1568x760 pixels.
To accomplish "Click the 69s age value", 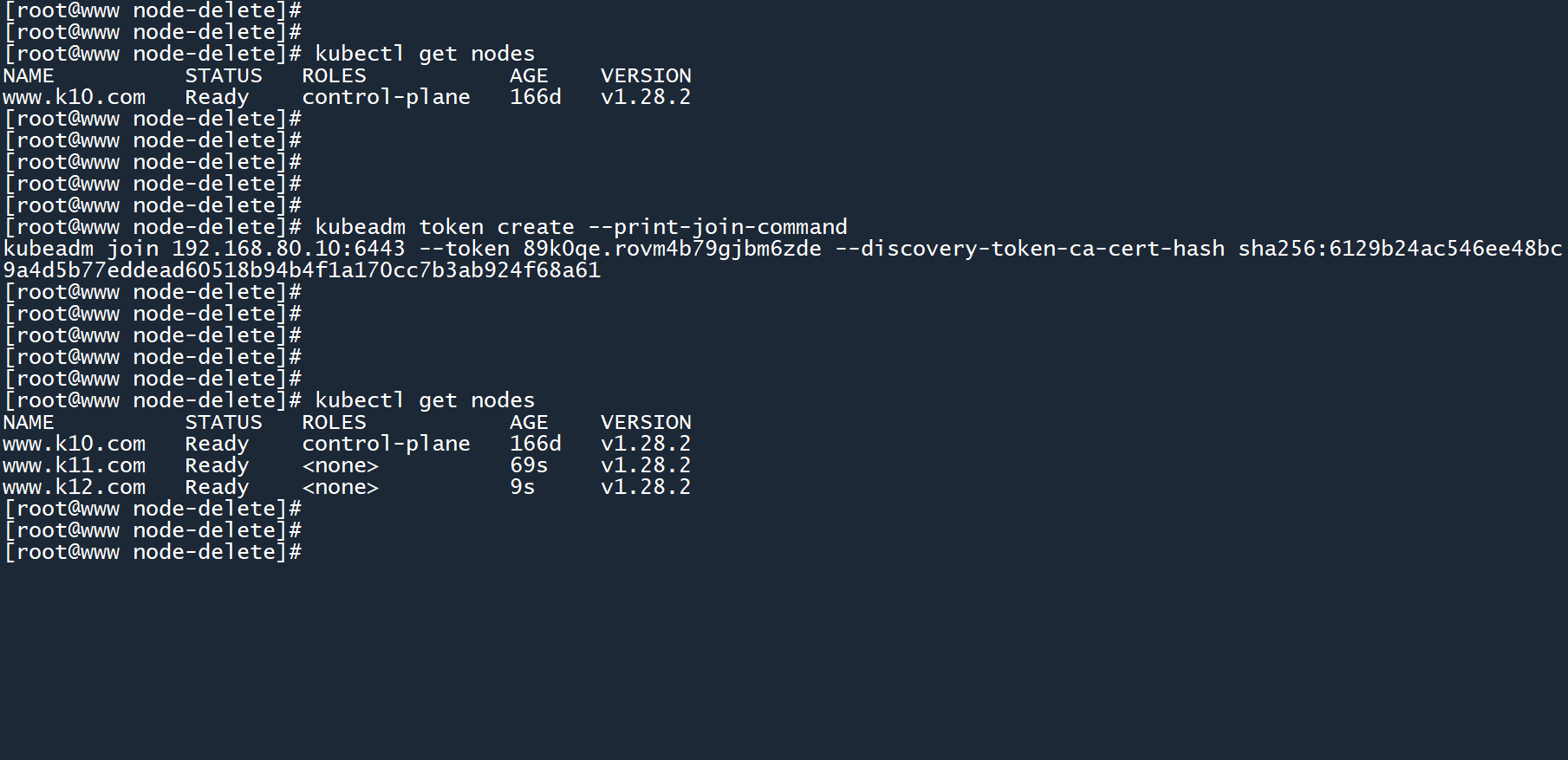I will click(529, 465).
